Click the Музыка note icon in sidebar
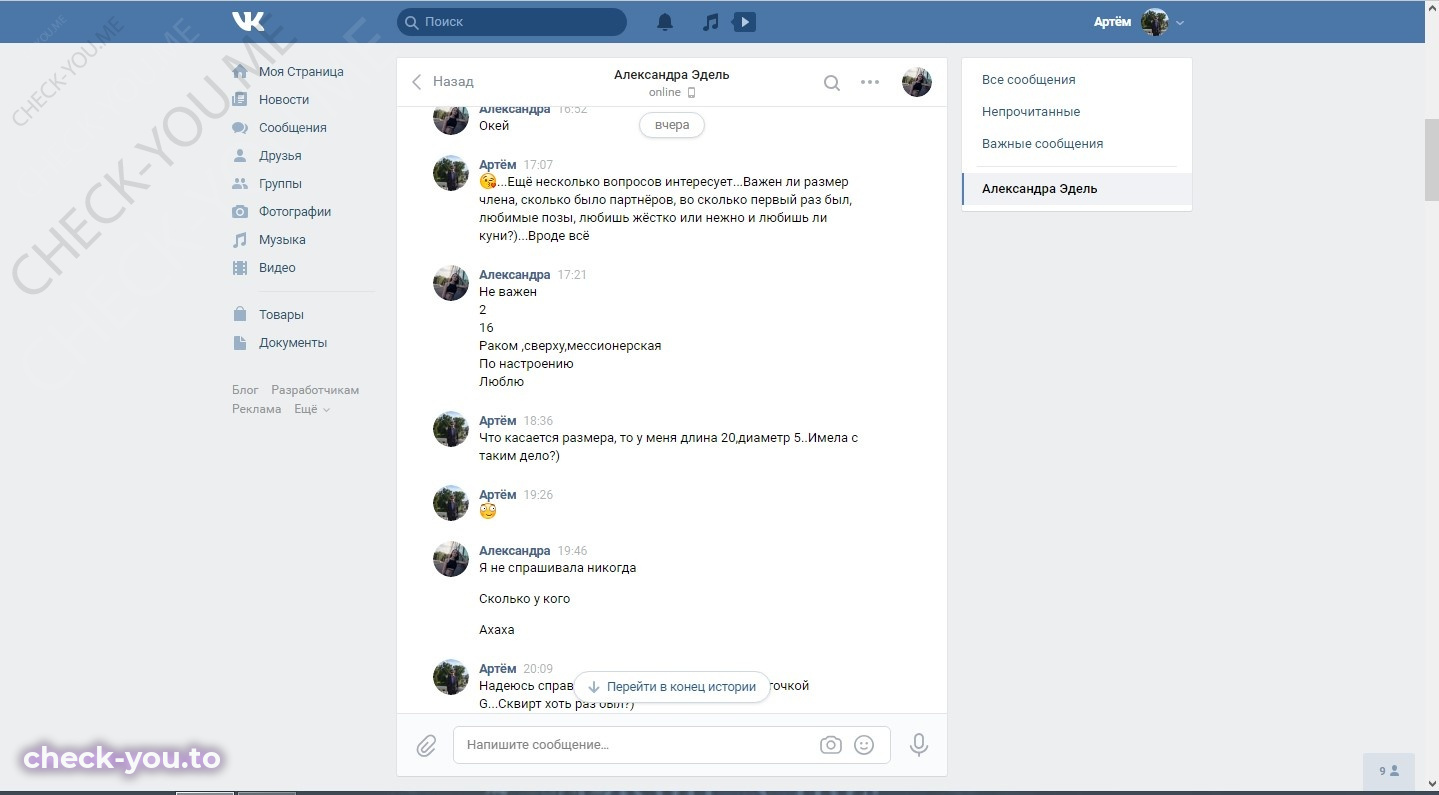Image resolution: width=1439 pixels, height=795 pixels. click(240, 240)
